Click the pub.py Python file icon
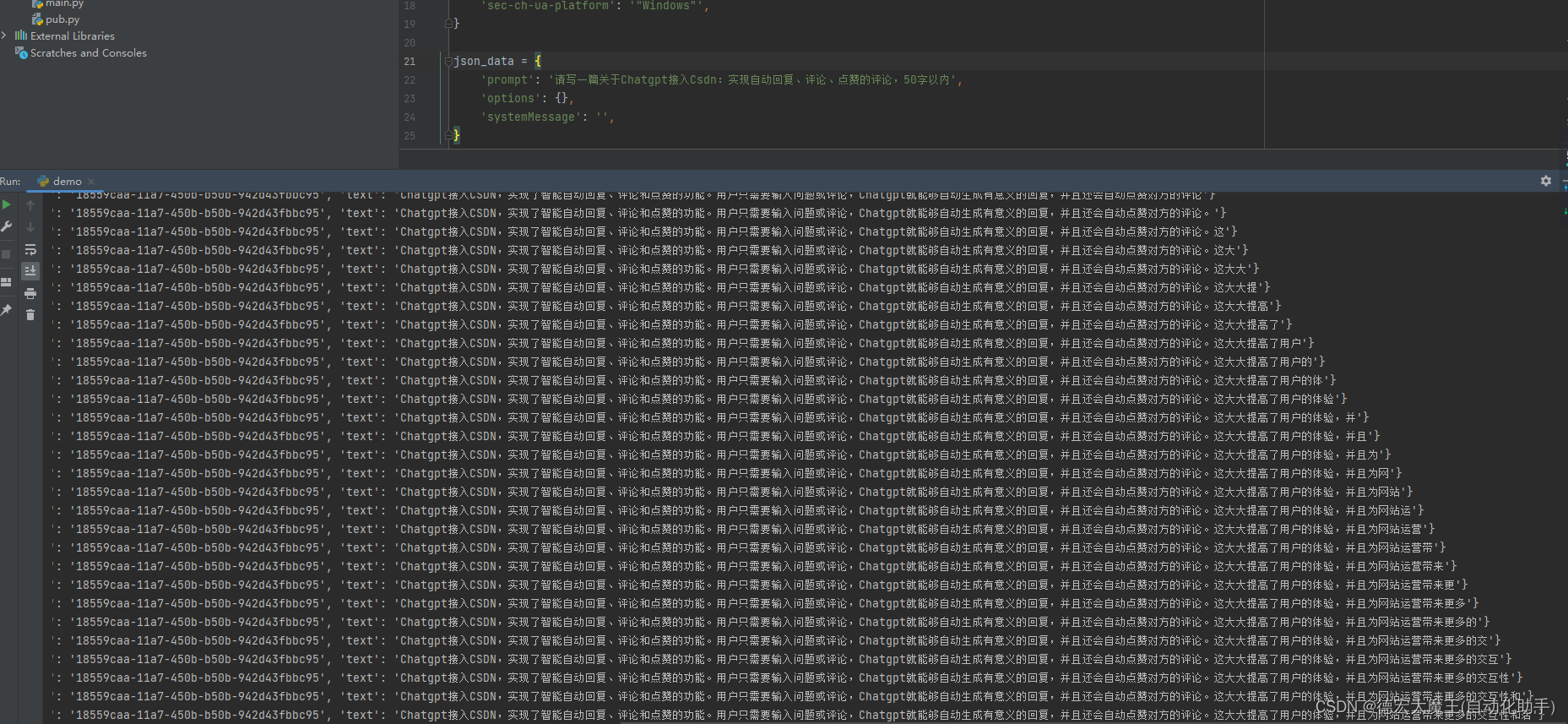This screenshot has height=724, width=1568. (37, 19)
